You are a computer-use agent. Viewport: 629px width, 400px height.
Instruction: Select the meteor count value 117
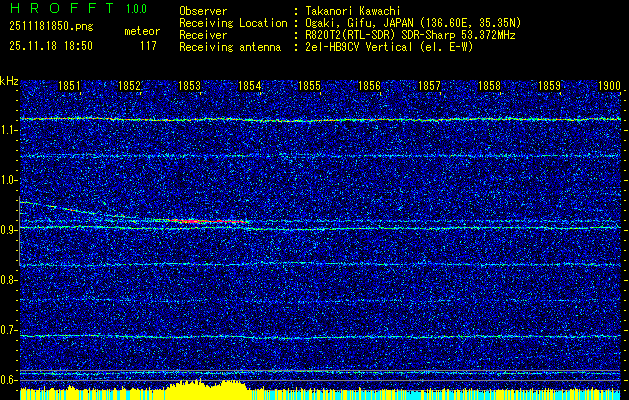(148, 45)
